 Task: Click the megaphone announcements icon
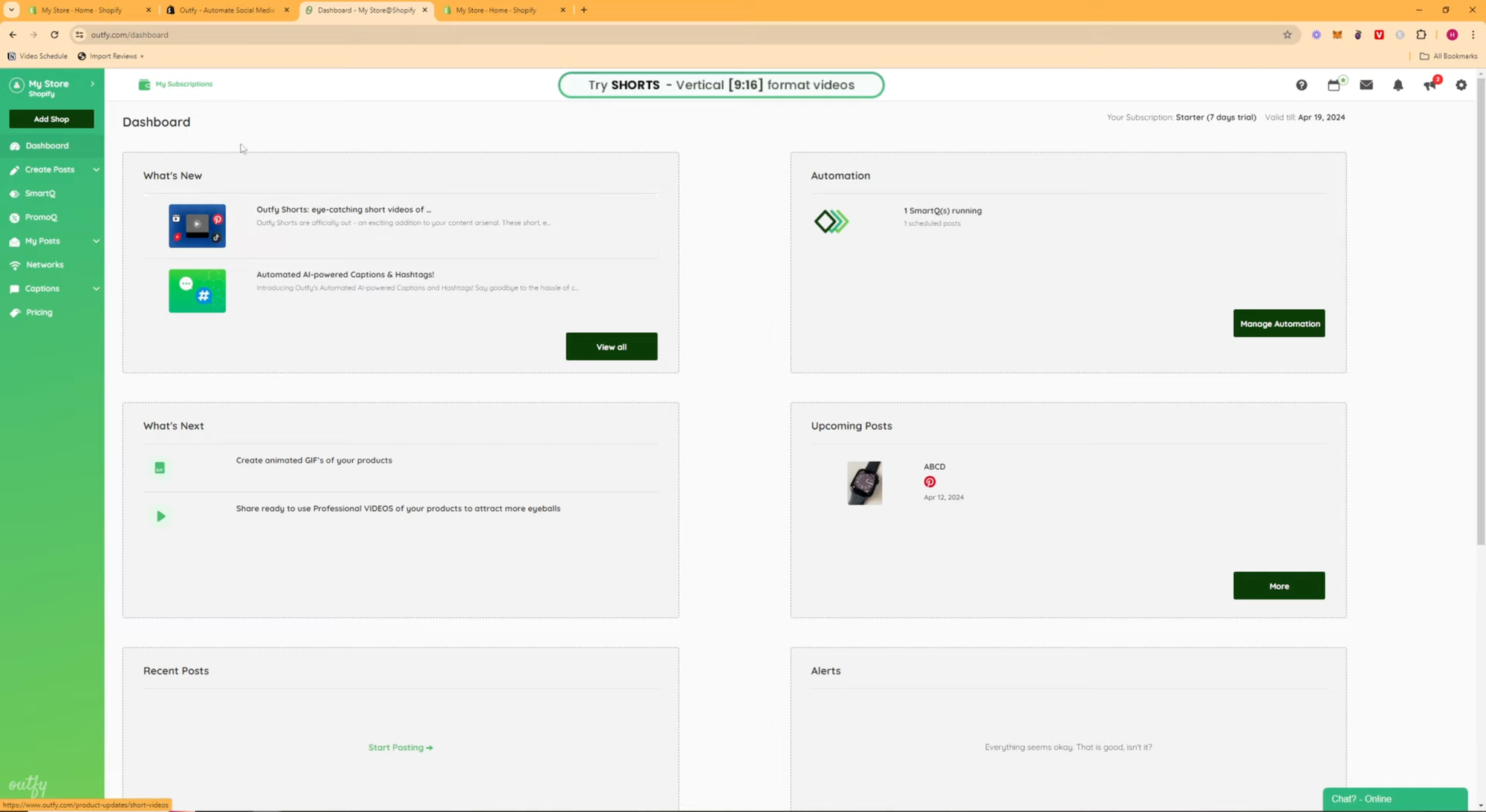[1430, 85]
